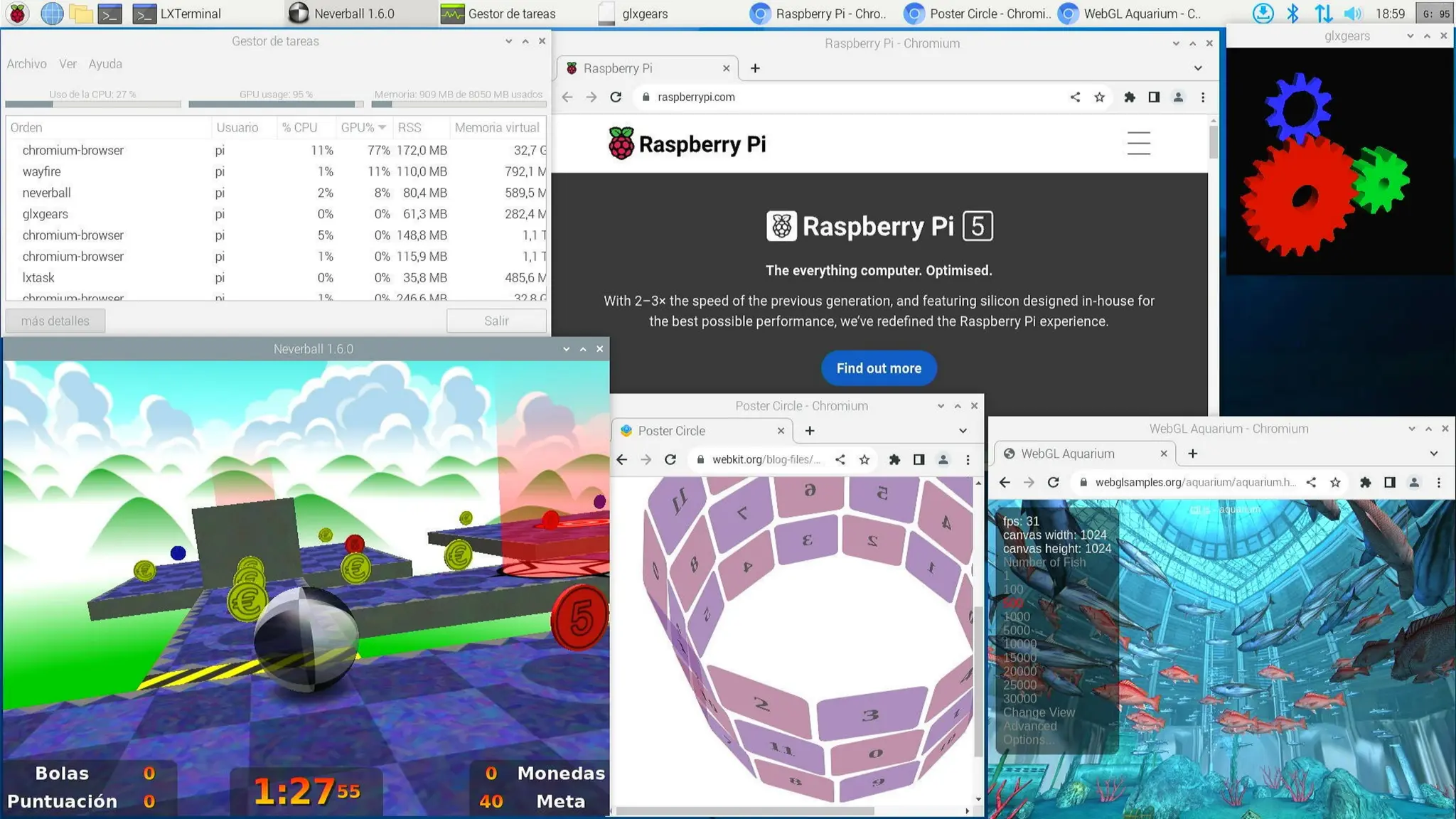Open the Archivo menu in Gestor de tareas
The height and width of the screenshot is (819, 1456).
coord(26,64)
